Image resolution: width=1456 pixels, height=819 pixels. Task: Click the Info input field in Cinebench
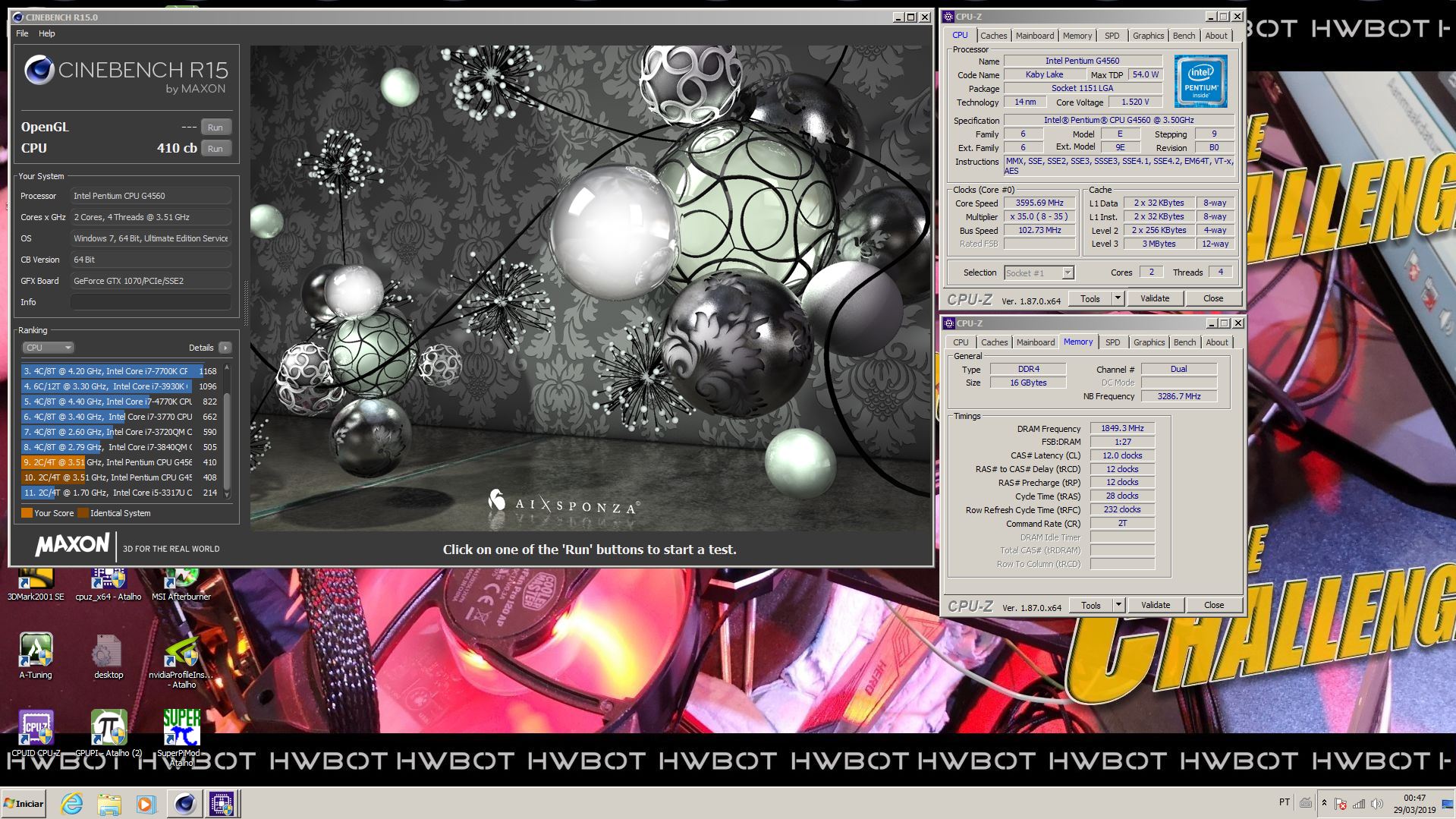pos(151,302)
